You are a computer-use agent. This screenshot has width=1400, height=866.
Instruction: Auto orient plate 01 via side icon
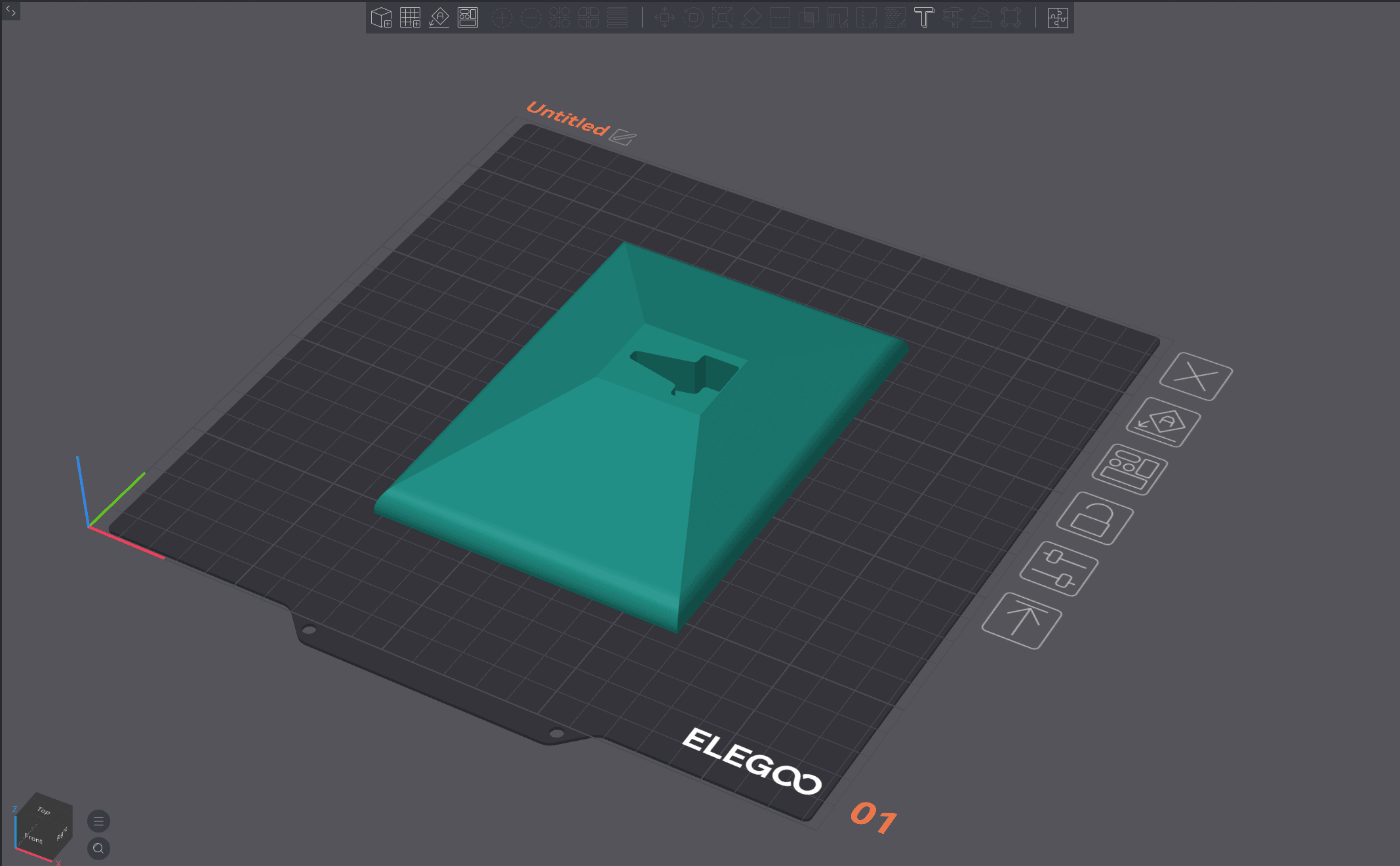point(1163,423)
